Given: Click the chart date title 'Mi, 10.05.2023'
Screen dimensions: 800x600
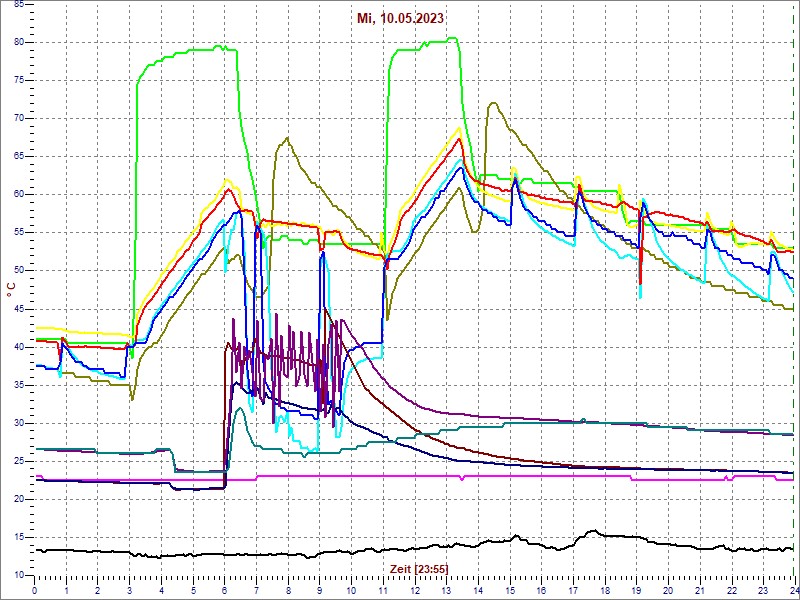Looking at the screenshot, I should tap(400, 19).
